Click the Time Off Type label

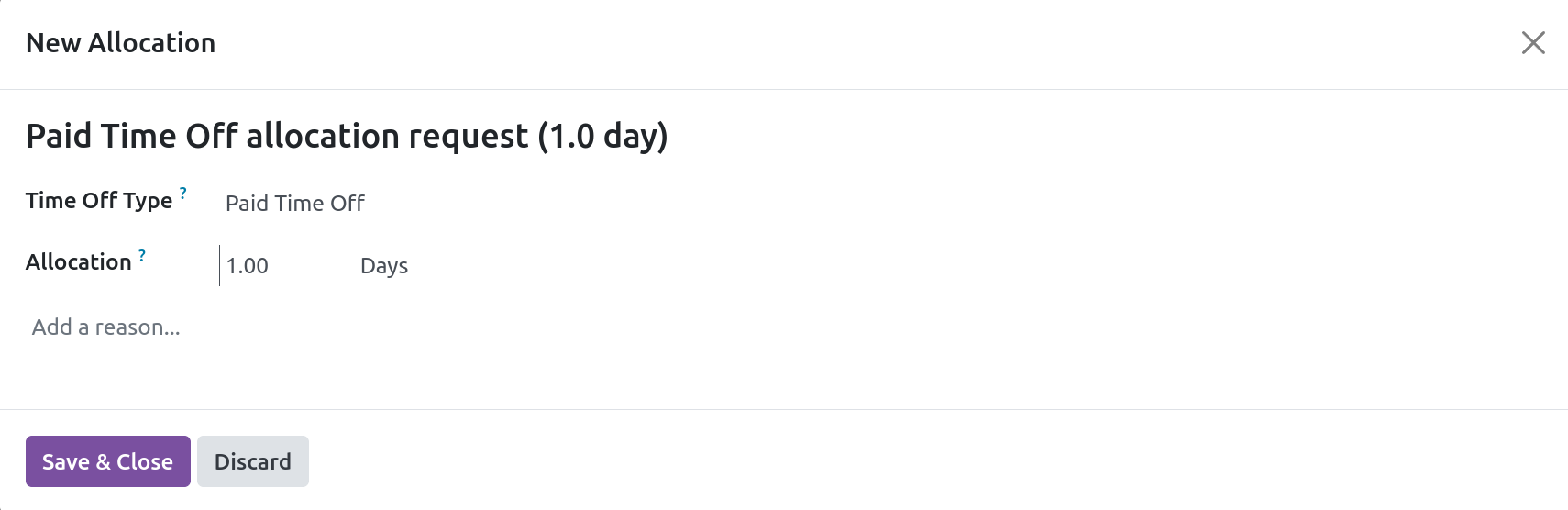click(99, 201)
